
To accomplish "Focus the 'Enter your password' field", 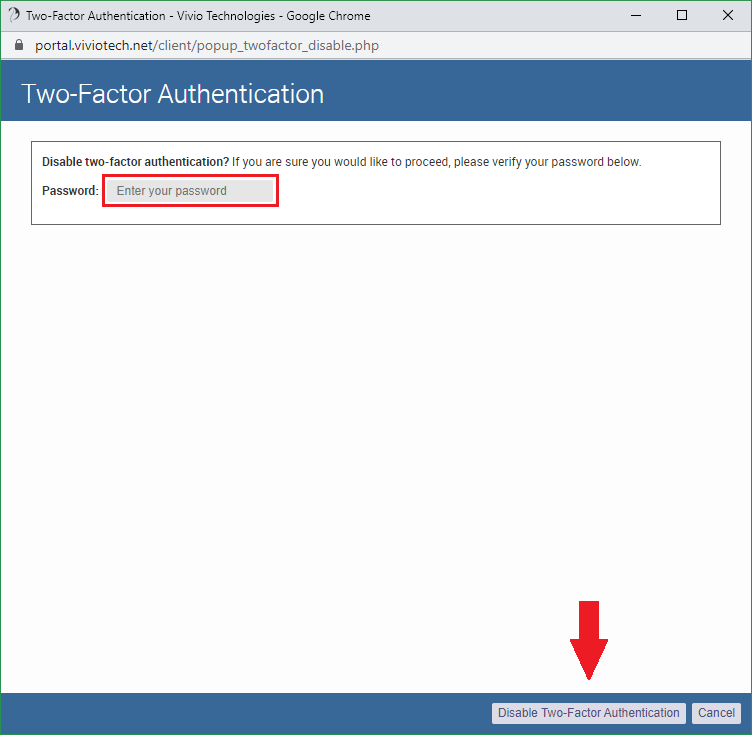I will (190, 191).
